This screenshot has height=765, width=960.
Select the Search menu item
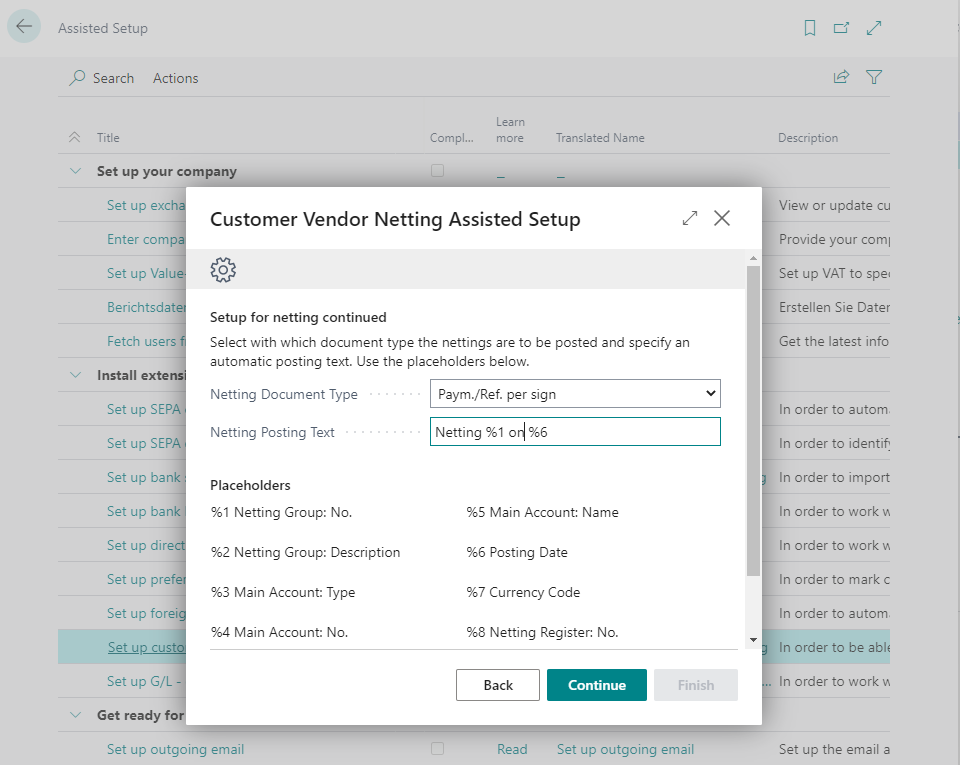[111, 78]
